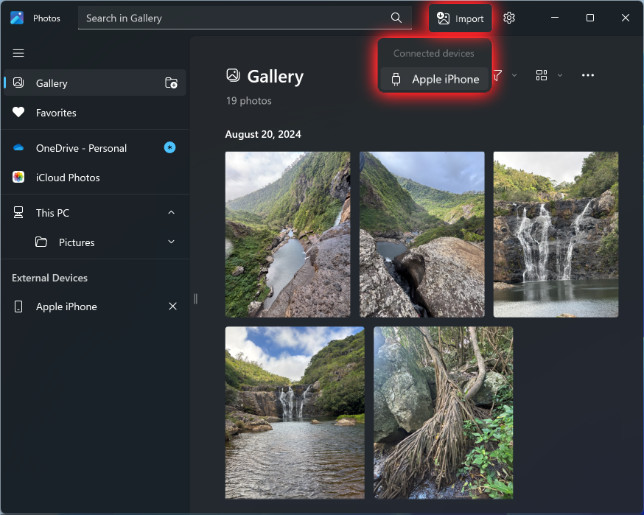Open the mountain river valley photo

click(x=288, y=235)
